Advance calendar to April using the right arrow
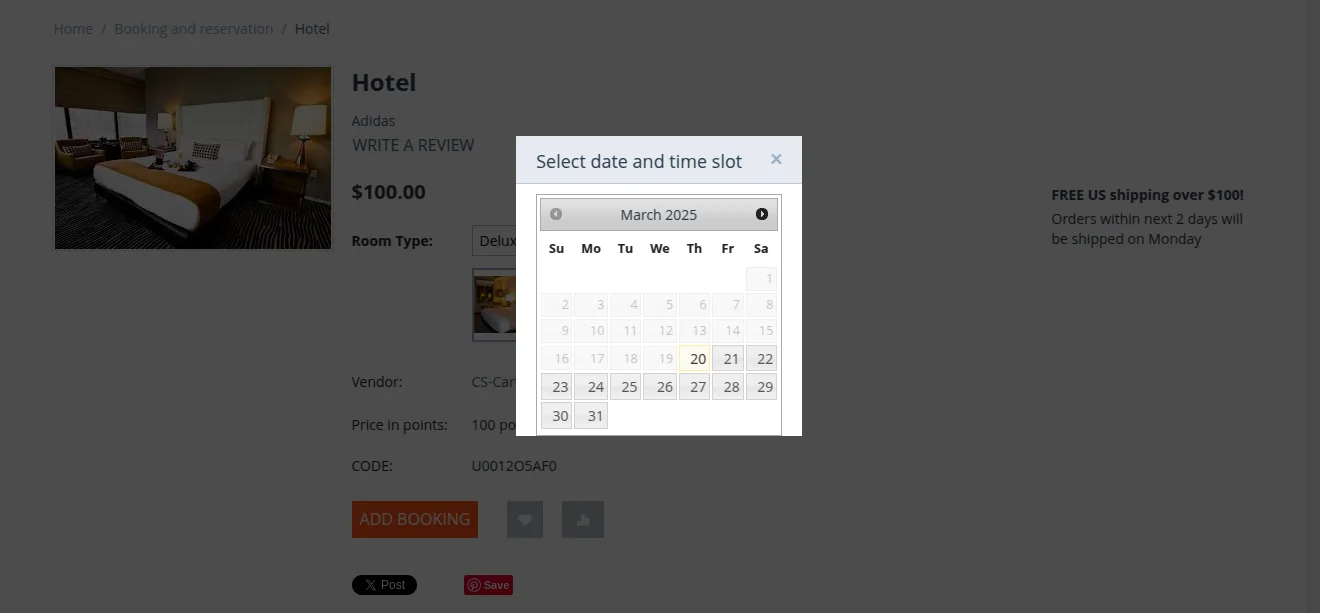The height and width of the screenshot is (613, 1320). pos(761,213)
